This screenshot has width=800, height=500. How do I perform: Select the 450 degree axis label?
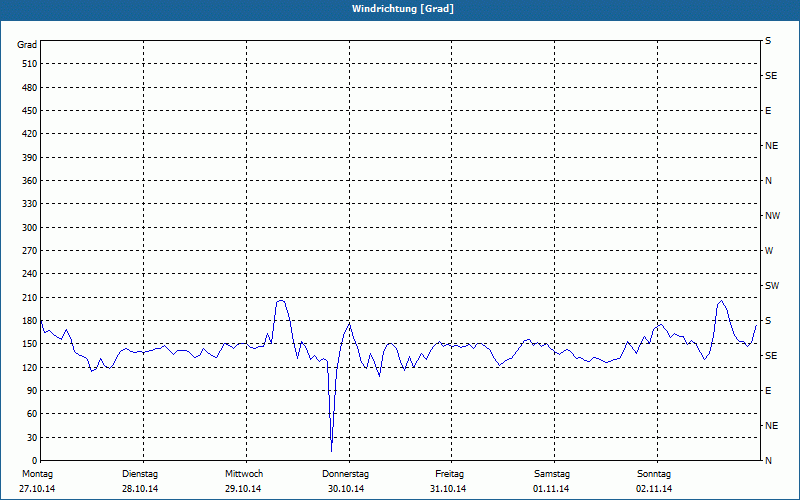pyautogui.click(x=30, y=111)
